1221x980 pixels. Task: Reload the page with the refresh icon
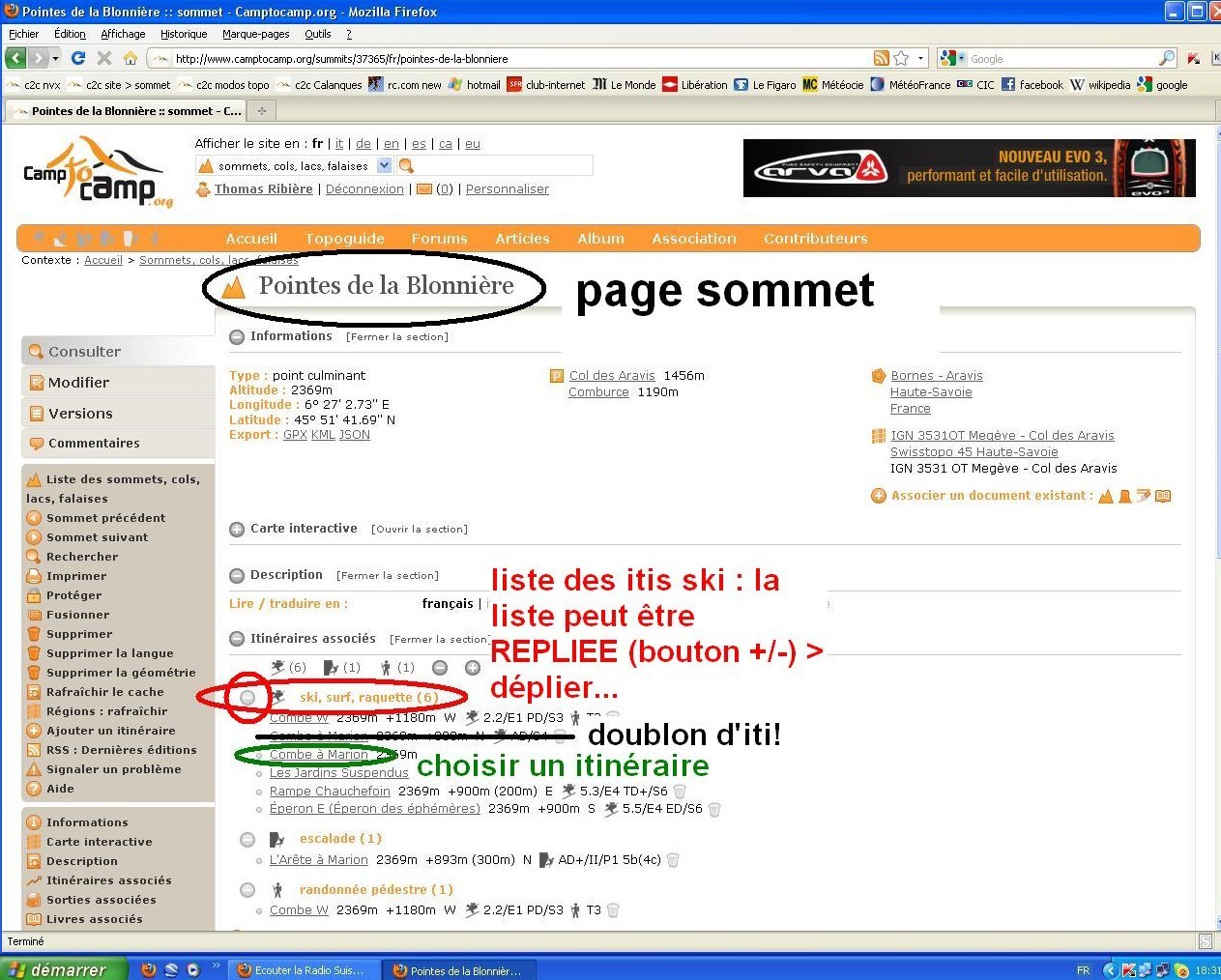pyautogui.click(x=78, y=58)
